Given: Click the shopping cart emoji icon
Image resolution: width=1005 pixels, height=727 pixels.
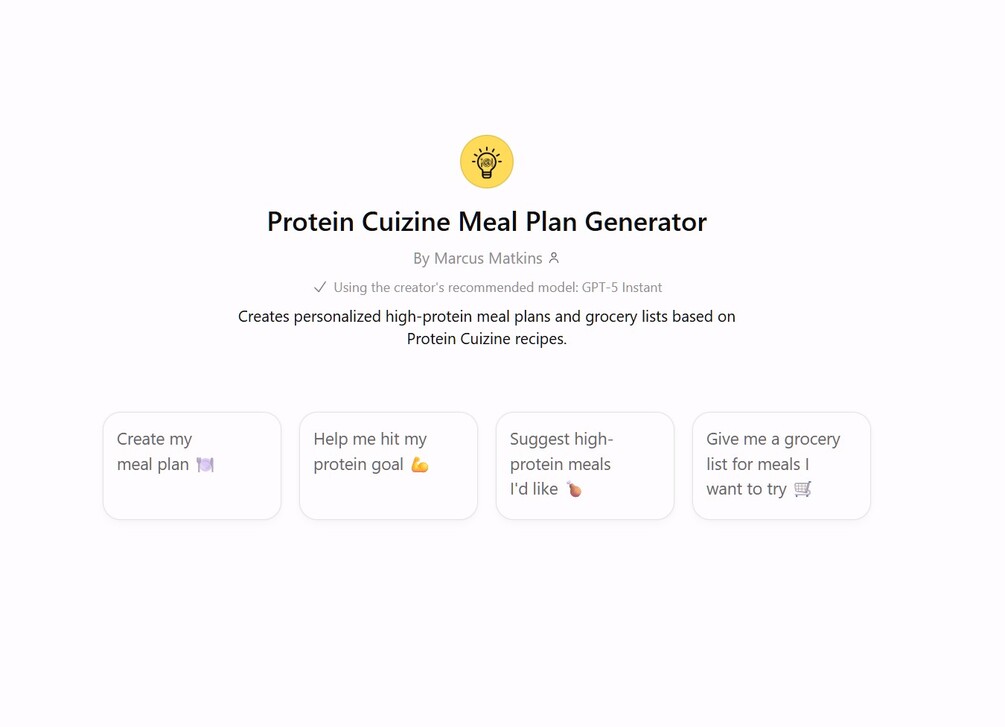Looking at the screenshot, I should tap(802, 489).
